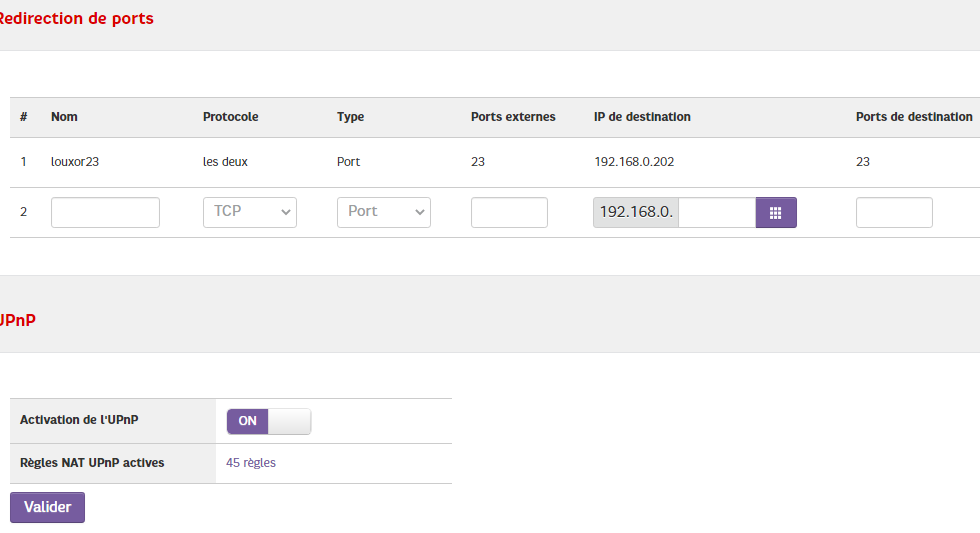Click the Ports de destination column header
The height and width of the screenshot is (533, 980).
pyautogui.click(x=914, y=117)
